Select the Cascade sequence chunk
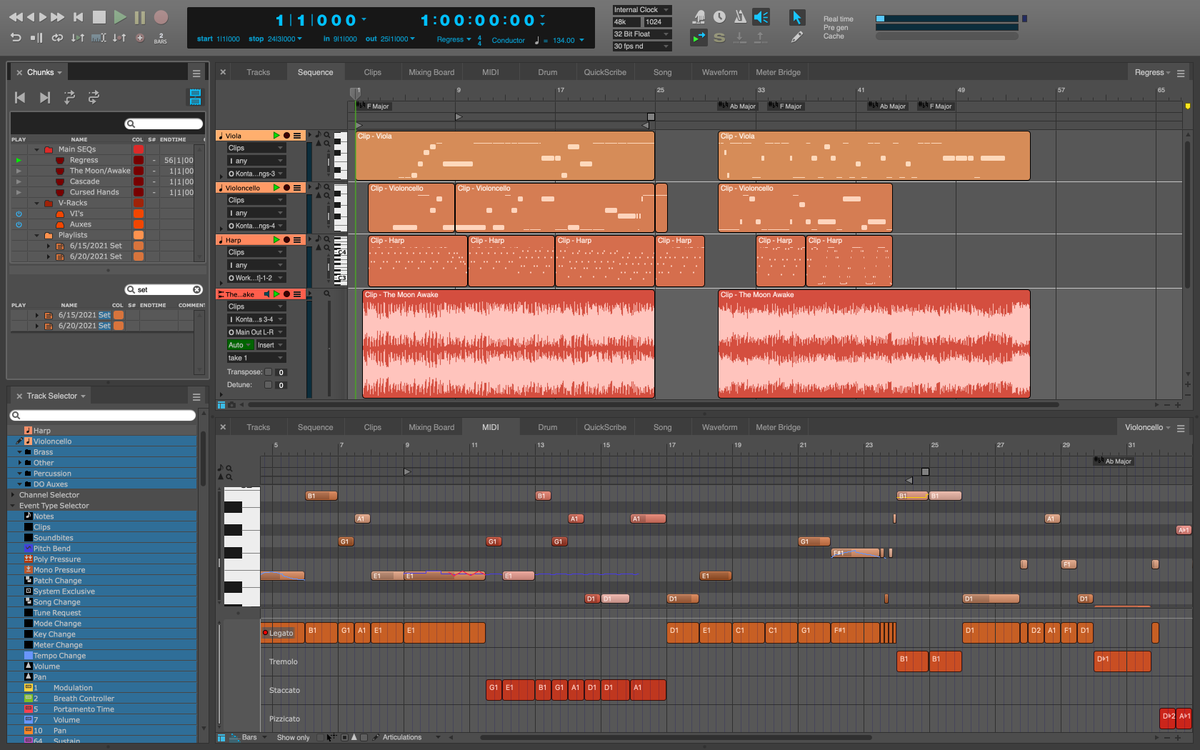Viewport: 1200px width, 750px height. 85,181
